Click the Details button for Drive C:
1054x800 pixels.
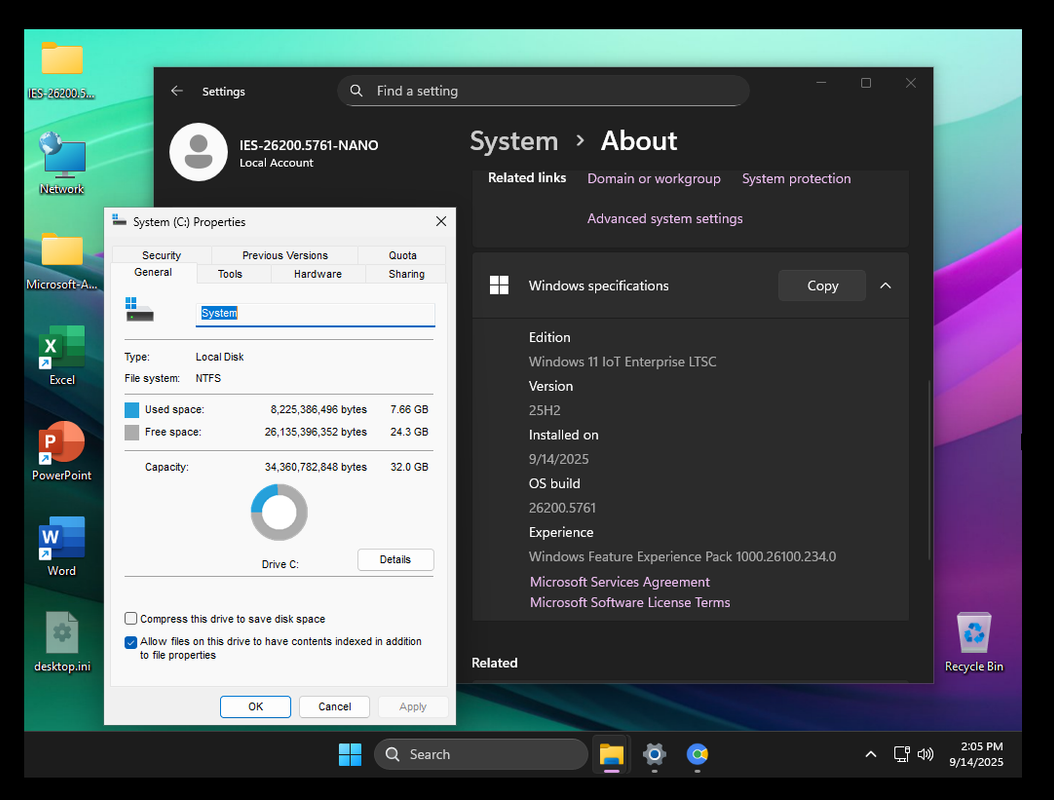tap(395, 559)
